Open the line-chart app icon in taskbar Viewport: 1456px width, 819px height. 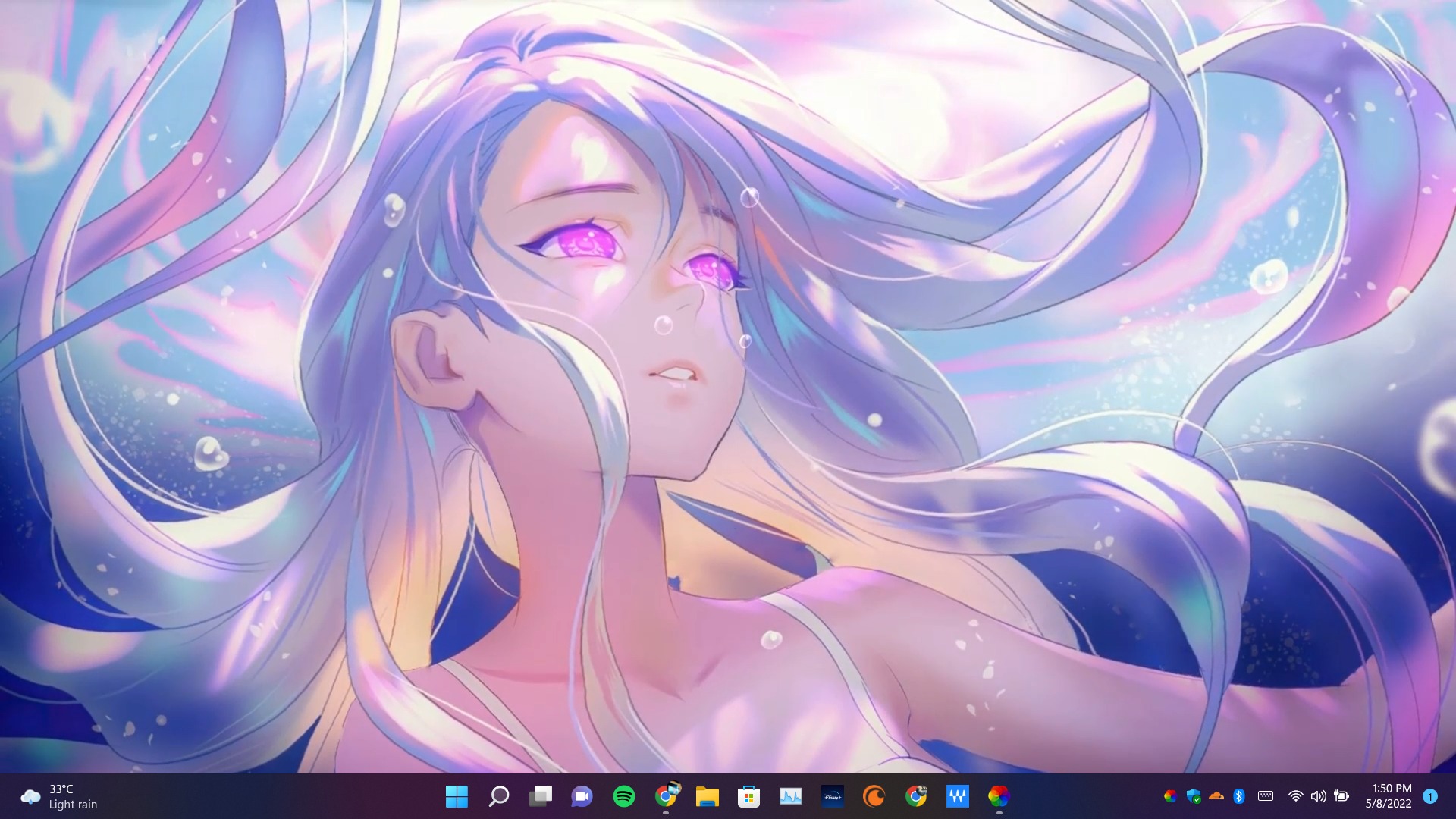tap(790, 796)
